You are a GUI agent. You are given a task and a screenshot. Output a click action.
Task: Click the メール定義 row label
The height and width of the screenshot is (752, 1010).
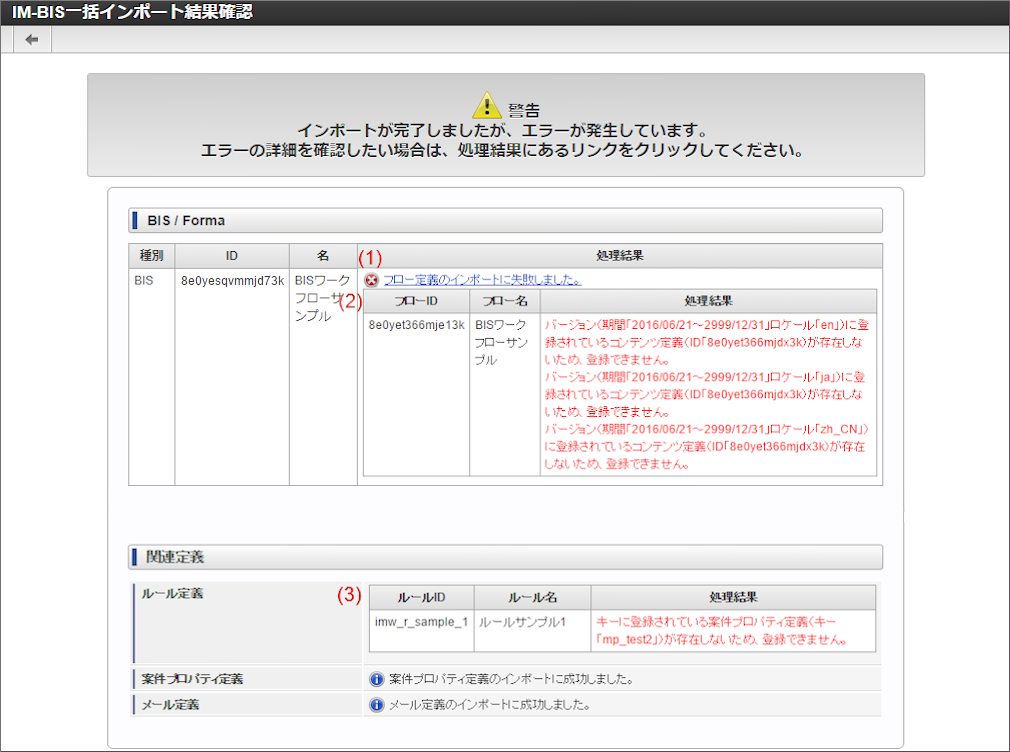(x=171, y=705)
